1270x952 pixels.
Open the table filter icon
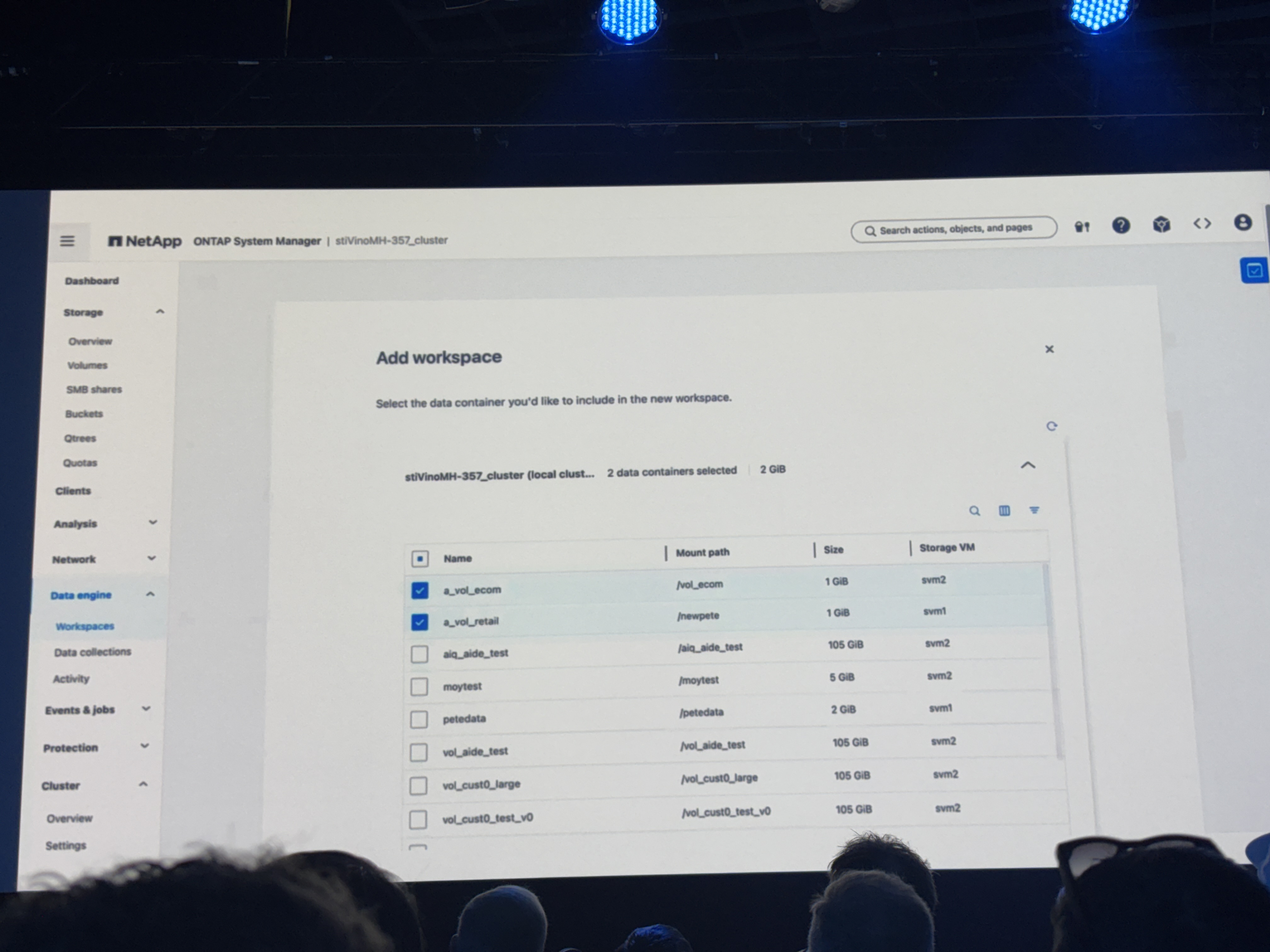coord(1034,510)
